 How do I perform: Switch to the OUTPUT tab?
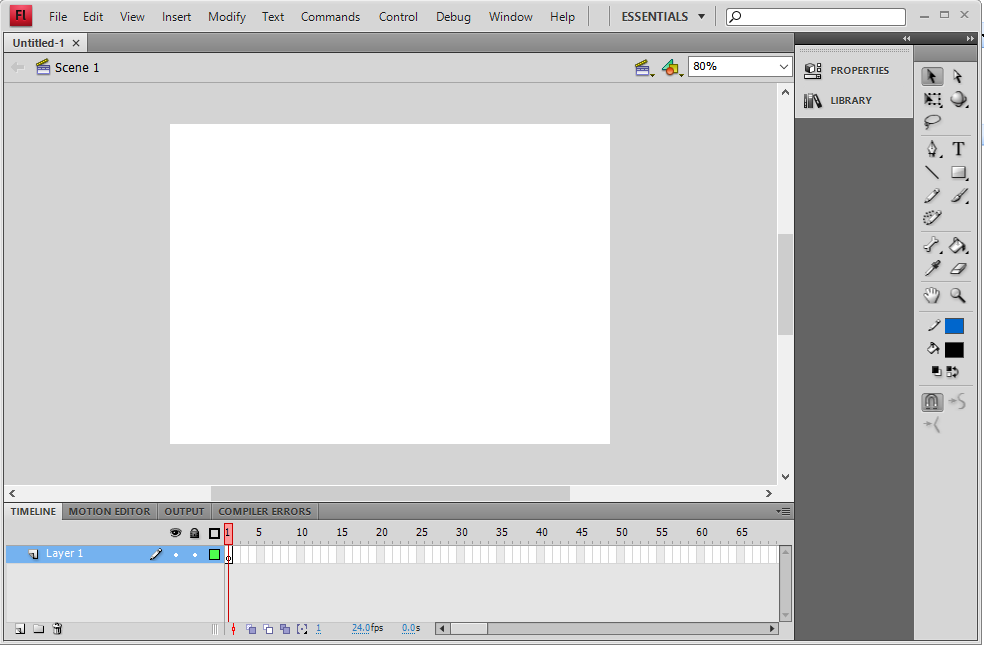pyautogui.click(x=184, y=511)
